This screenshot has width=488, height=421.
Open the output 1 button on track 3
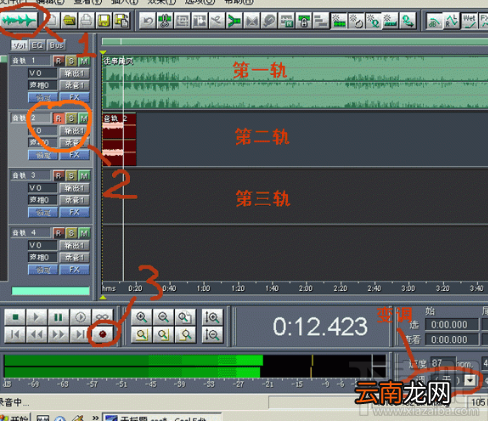(x=74, y=188)
